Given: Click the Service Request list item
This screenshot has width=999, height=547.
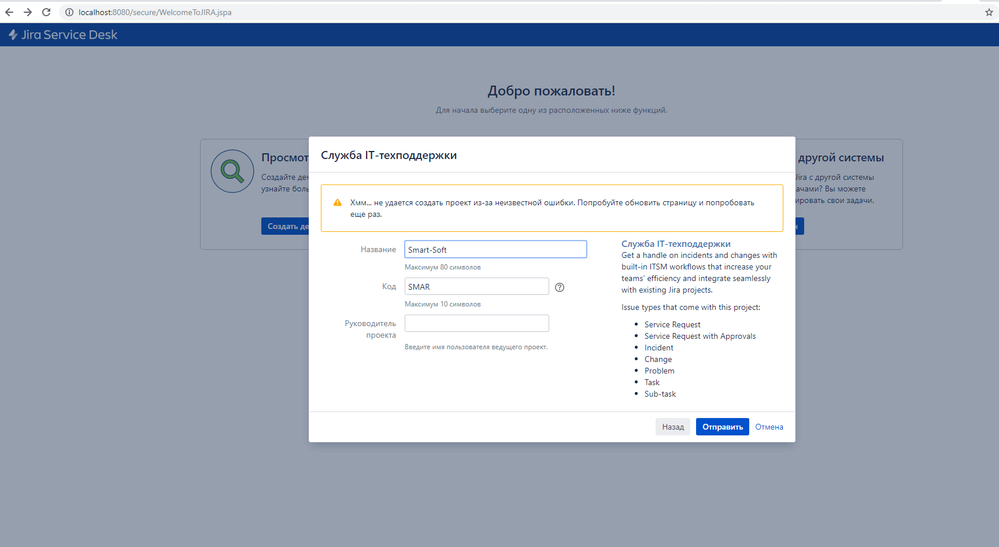Looking at the screenshot, I should click(672, 324).
